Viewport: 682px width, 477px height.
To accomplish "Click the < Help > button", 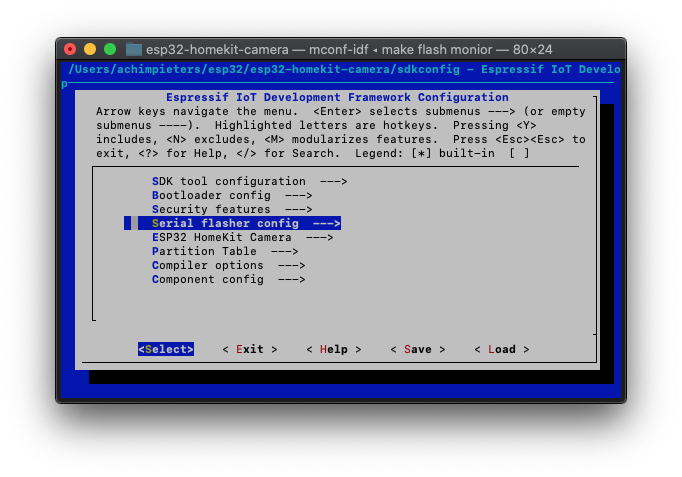I will (334, 349).
